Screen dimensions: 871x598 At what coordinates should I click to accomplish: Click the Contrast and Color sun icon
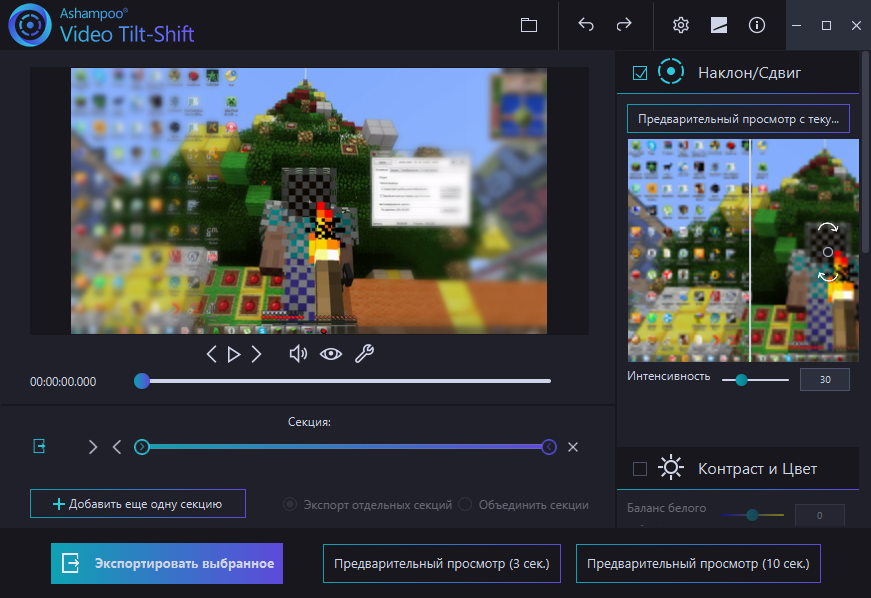tap(670, 468)
